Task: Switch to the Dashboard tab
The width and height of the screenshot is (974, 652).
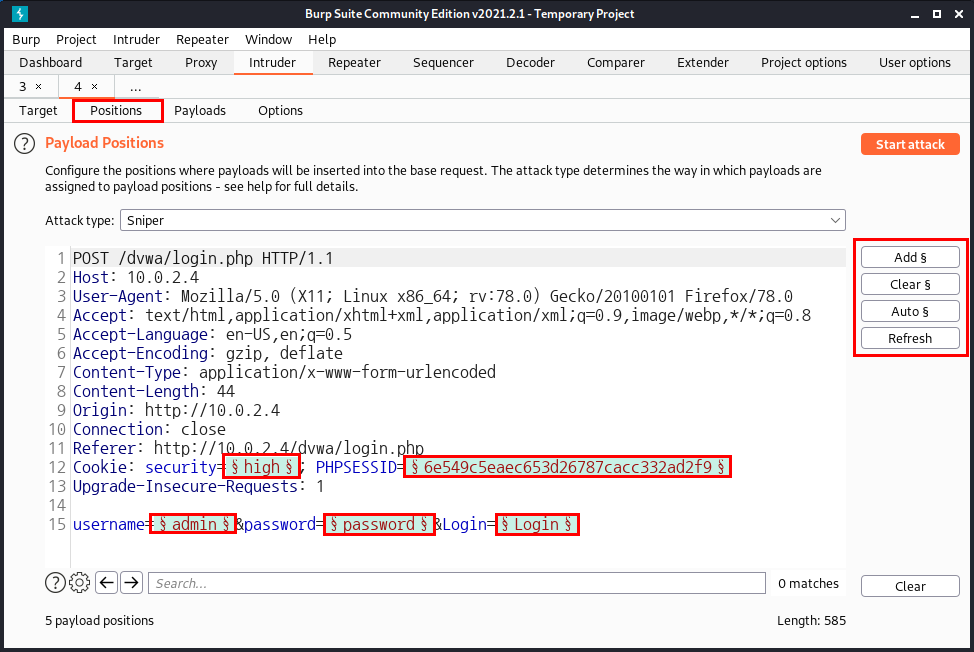Action: pyautogui.click(x=50, y=63)
